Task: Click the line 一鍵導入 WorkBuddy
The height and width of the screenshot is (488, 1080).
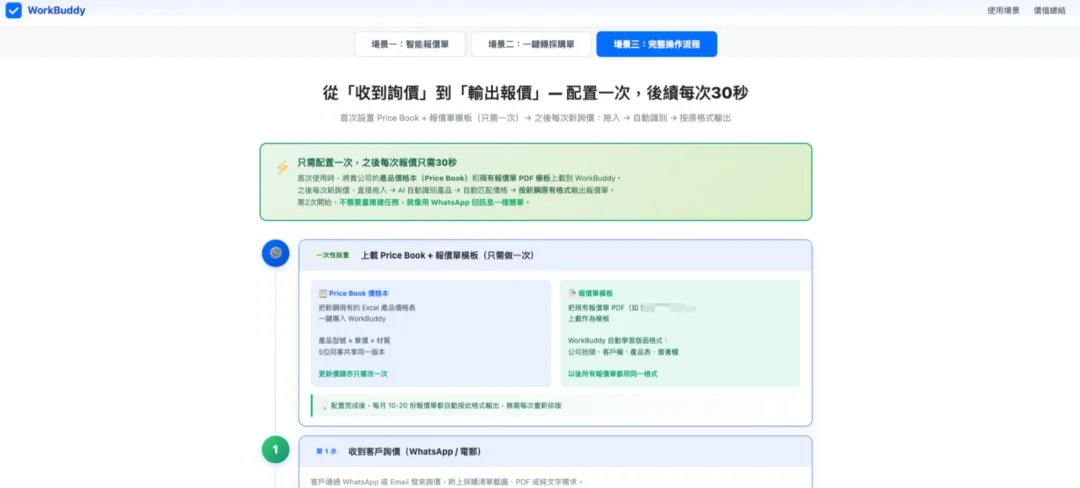Action: click(x=351, y=319)
